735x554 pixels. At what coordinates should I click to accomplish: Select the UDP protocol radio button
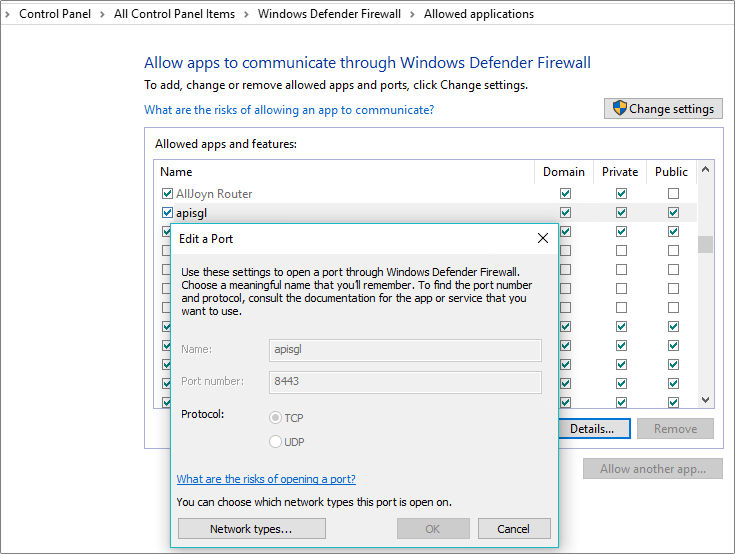[x=276, y=442]
